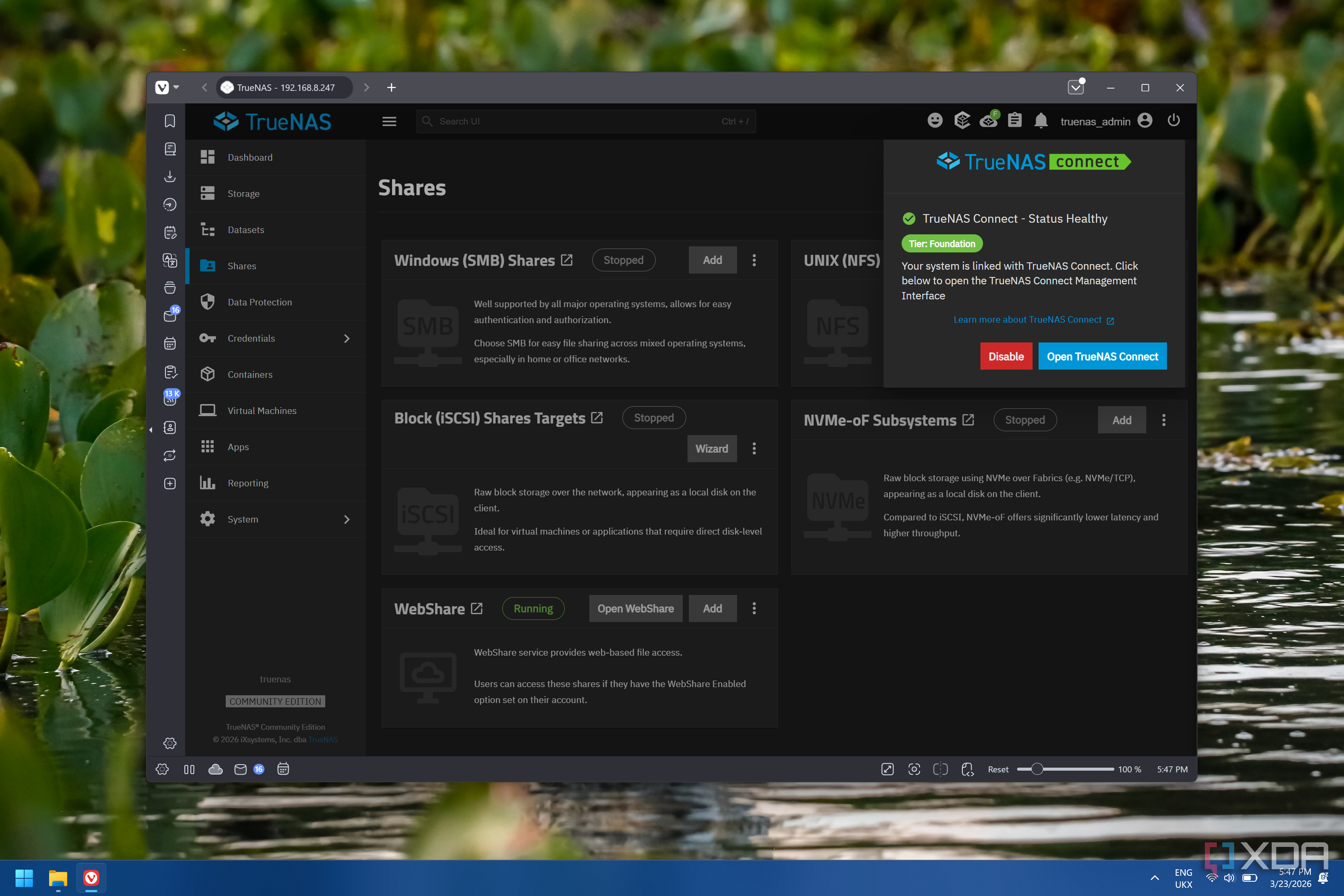Click Open TrueNAS Connect button

click(x=1102, y=357)
